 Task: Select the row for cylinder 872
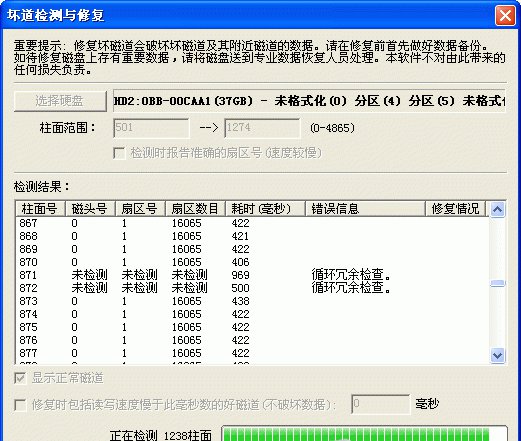click(252, 288)
